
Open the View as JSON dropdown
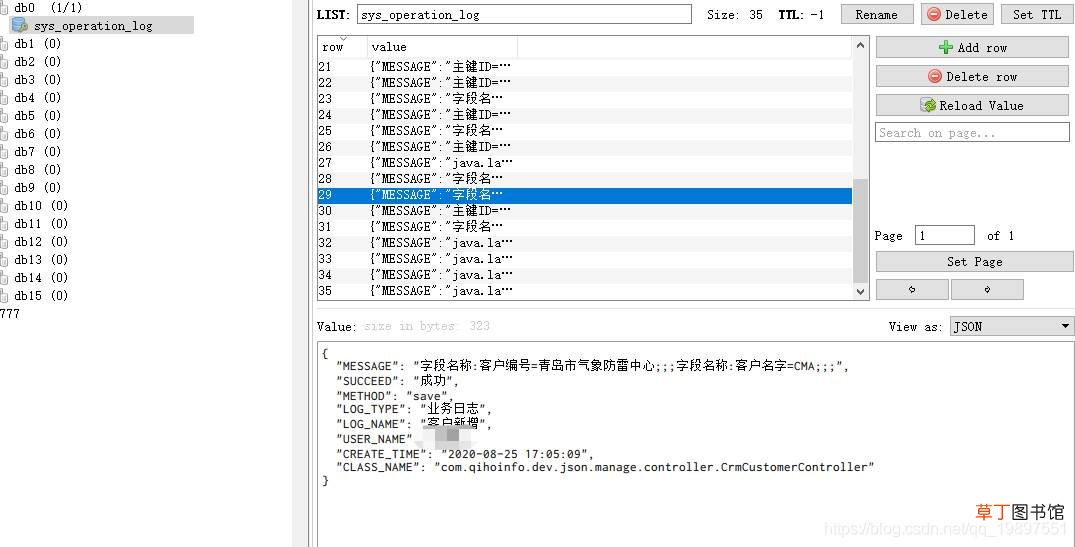click(x=1012, y=326)
